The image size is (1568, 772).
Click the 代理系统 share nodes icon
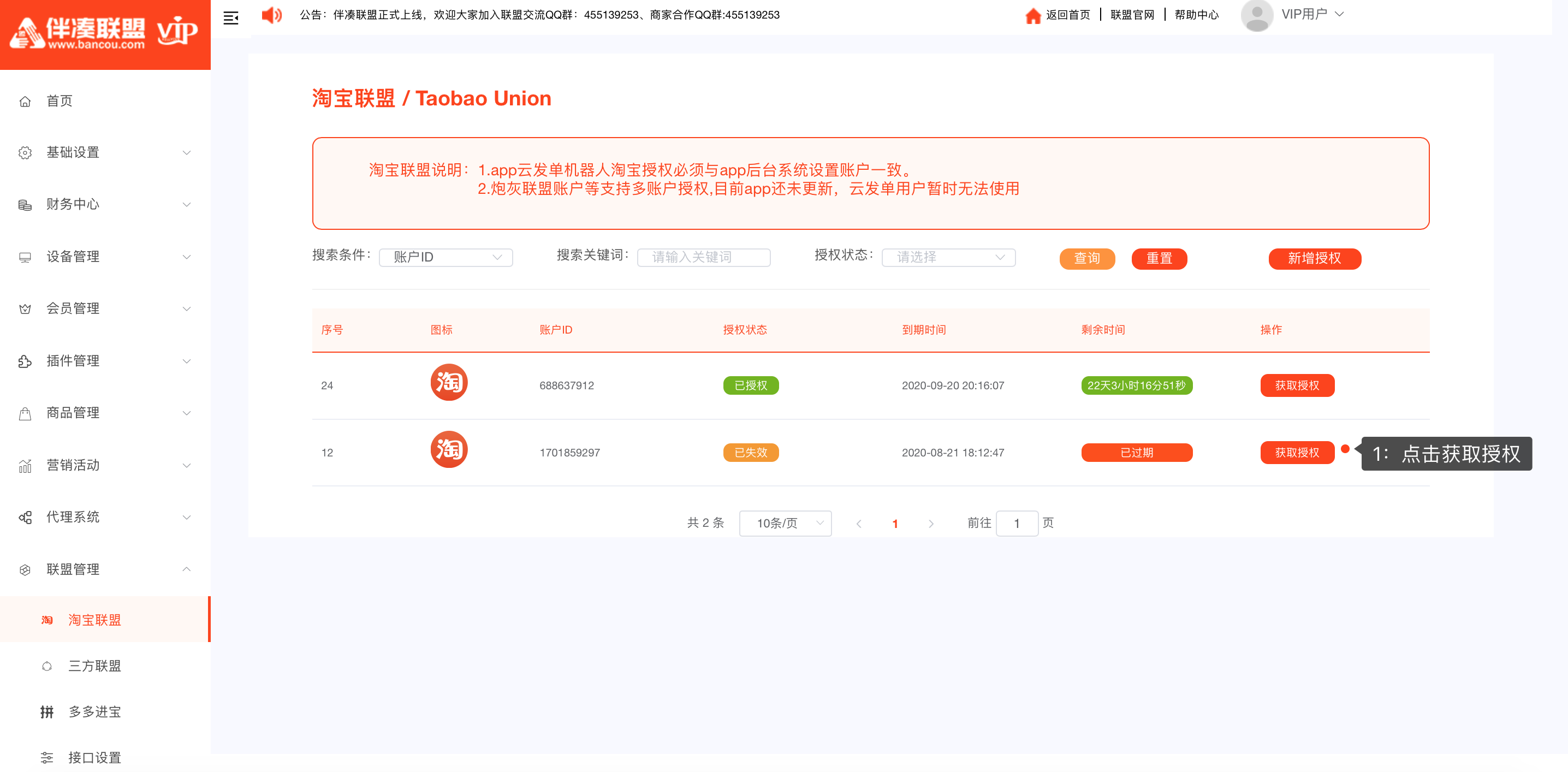(x=25, y=518)
